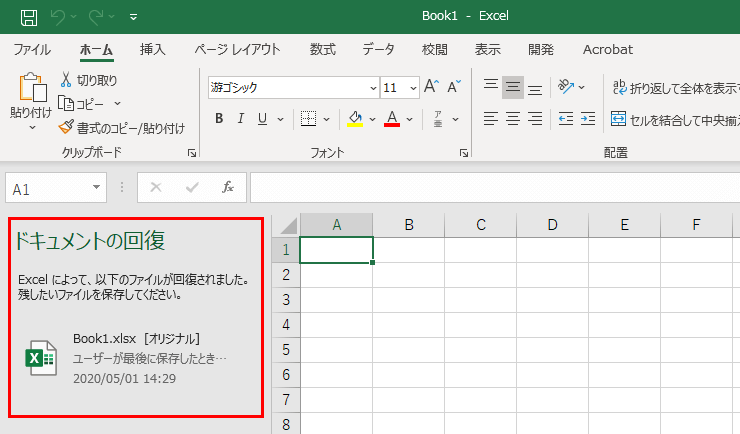Click the decrease indent icon
The width and height of the screenshot is (740, 434).
click(x=566, y=119)
